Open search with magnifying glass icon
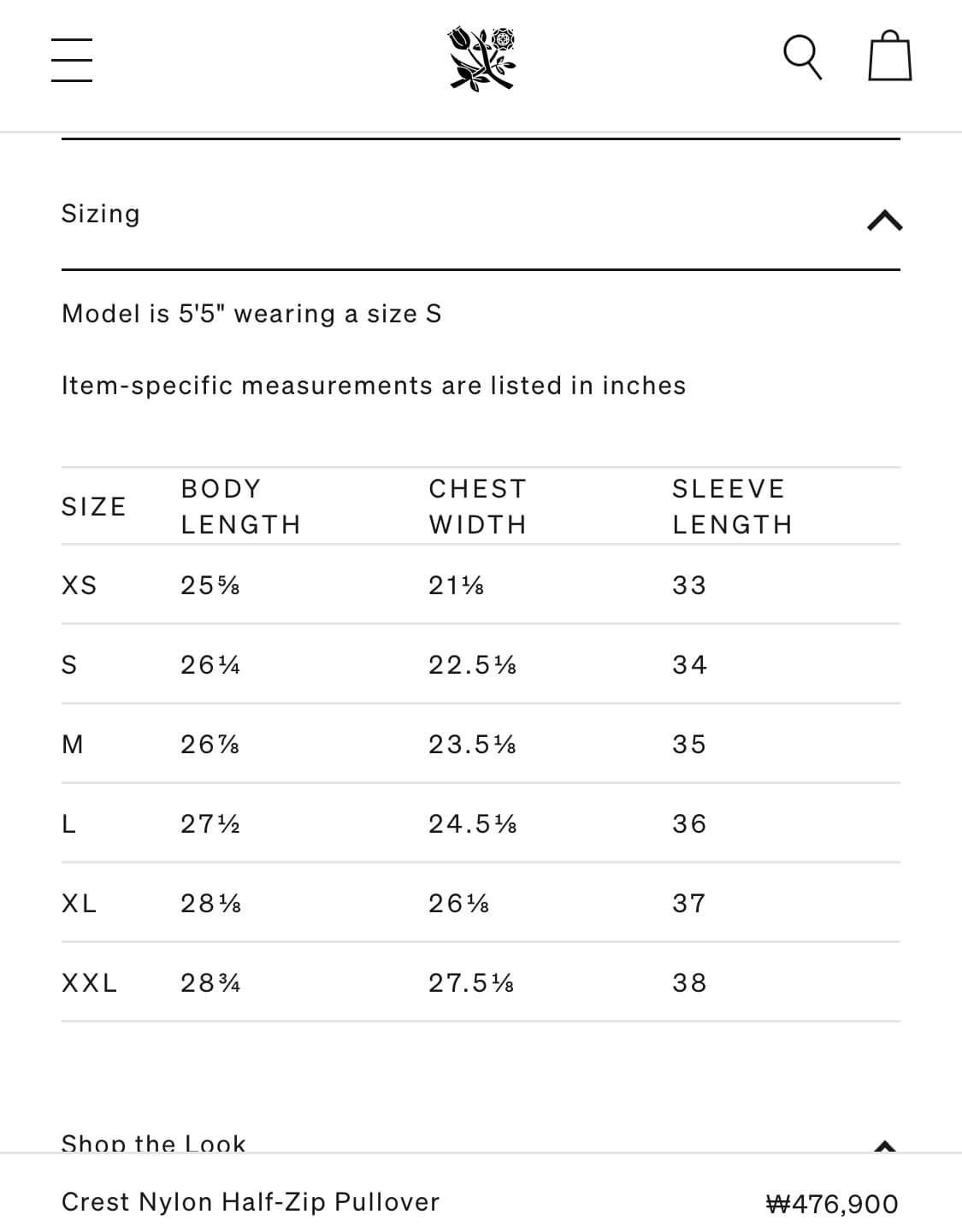This screenshot has height=1232, width=962. (803, 57)
